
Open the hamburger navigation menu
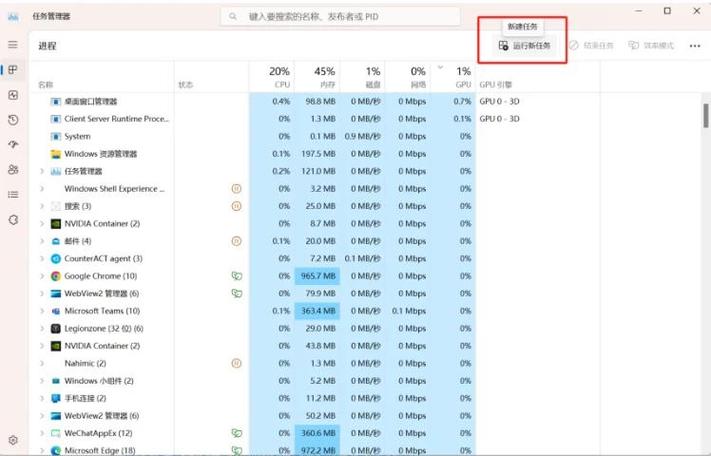(x=13, y=45)
